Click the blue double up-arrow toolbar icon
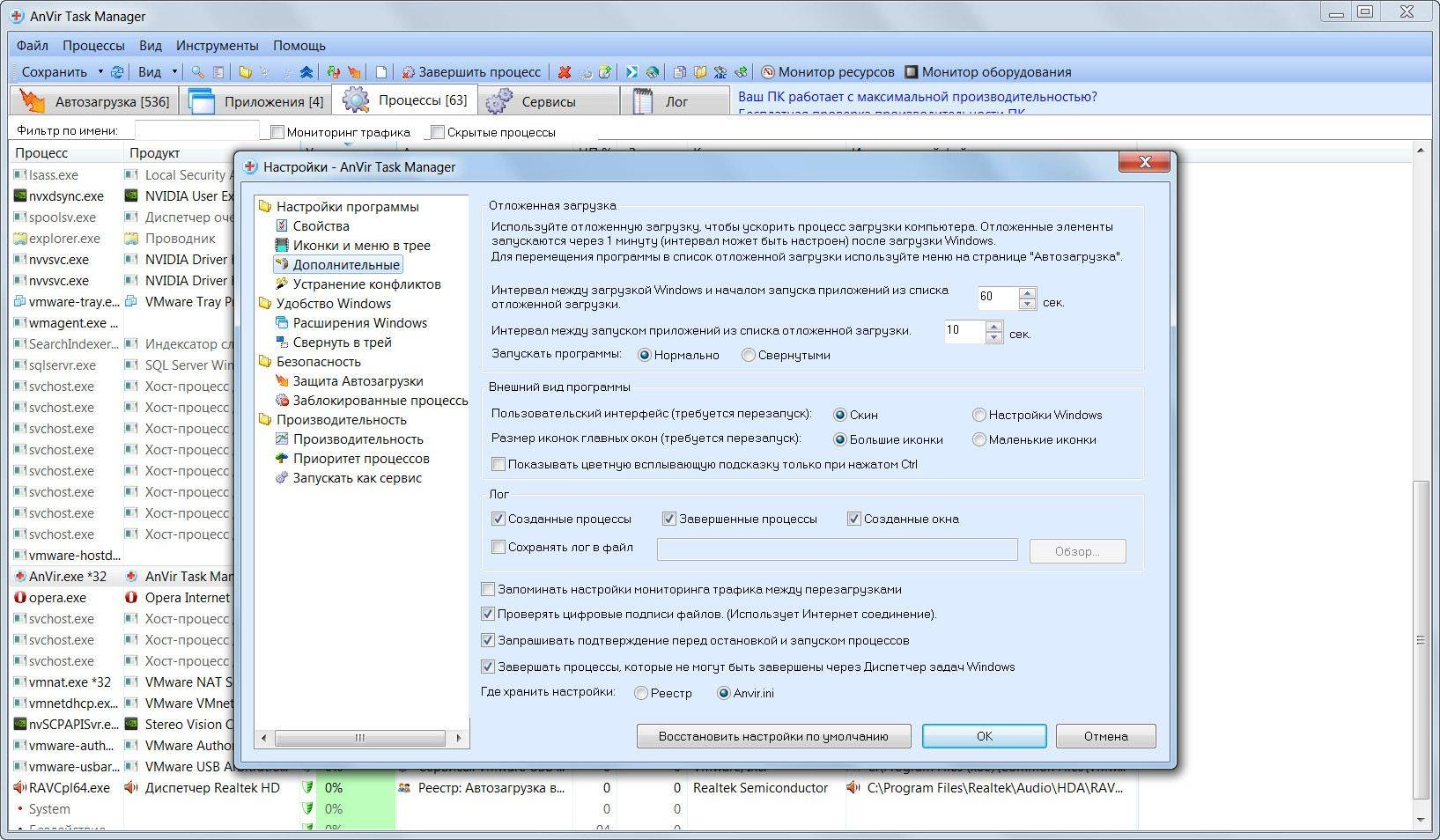The height and width of the screenshot is (840, 1440). (x=306, y=72)
